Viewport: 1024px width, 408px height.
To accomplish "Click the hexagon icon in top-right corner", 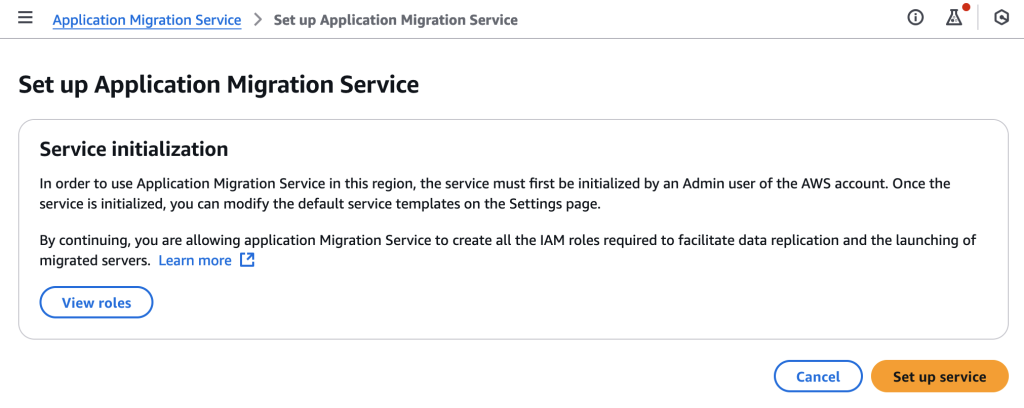I will coord(1001,19).
